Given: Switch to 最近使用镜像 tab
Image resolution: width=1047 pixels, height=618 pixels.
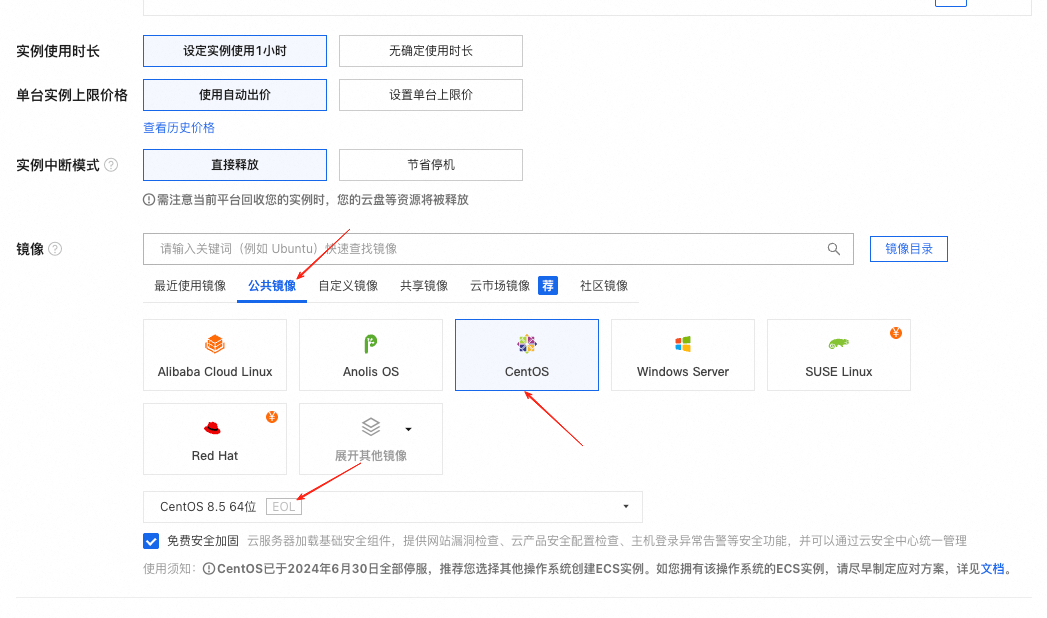Looking at the screenshot, I should tap(190, 286).
